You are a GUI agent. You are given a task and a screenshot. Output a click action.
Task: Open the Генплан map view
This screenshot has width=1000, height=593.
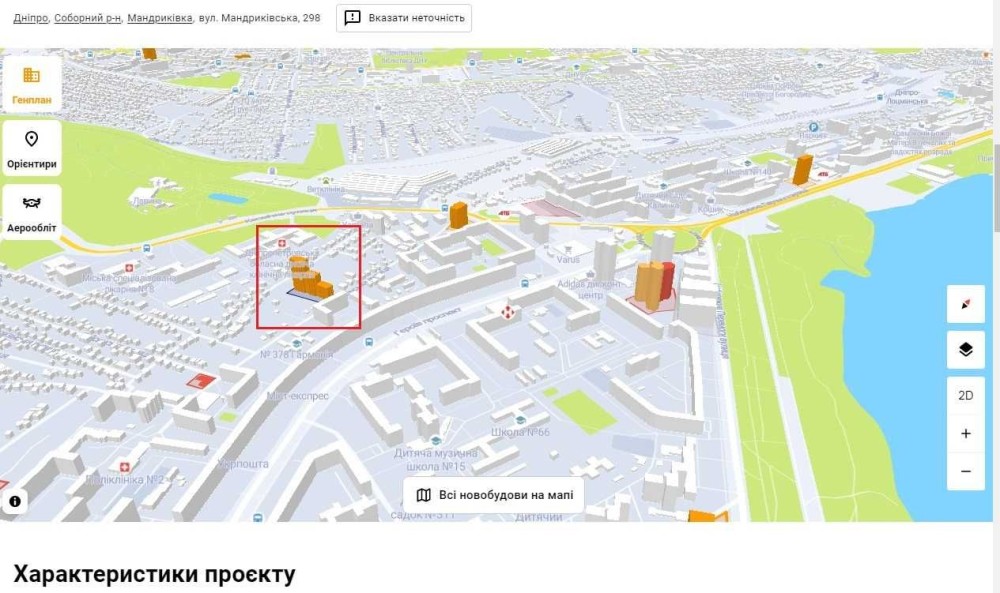click(x=31, y=83)
